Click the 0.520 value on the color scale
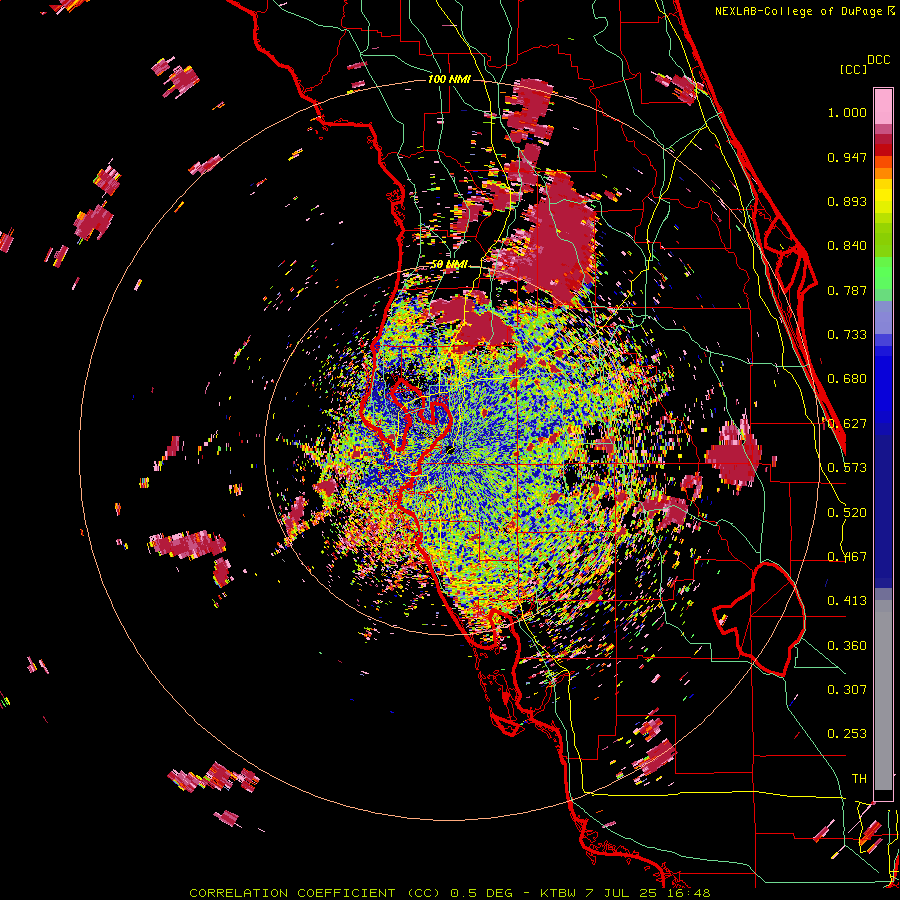This screenshot has height=900, width=900. pyautogui.click(x=847, y=513)
